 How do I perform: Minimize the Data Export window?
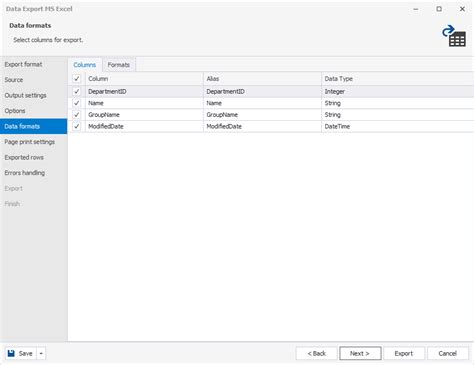[416, 9]
